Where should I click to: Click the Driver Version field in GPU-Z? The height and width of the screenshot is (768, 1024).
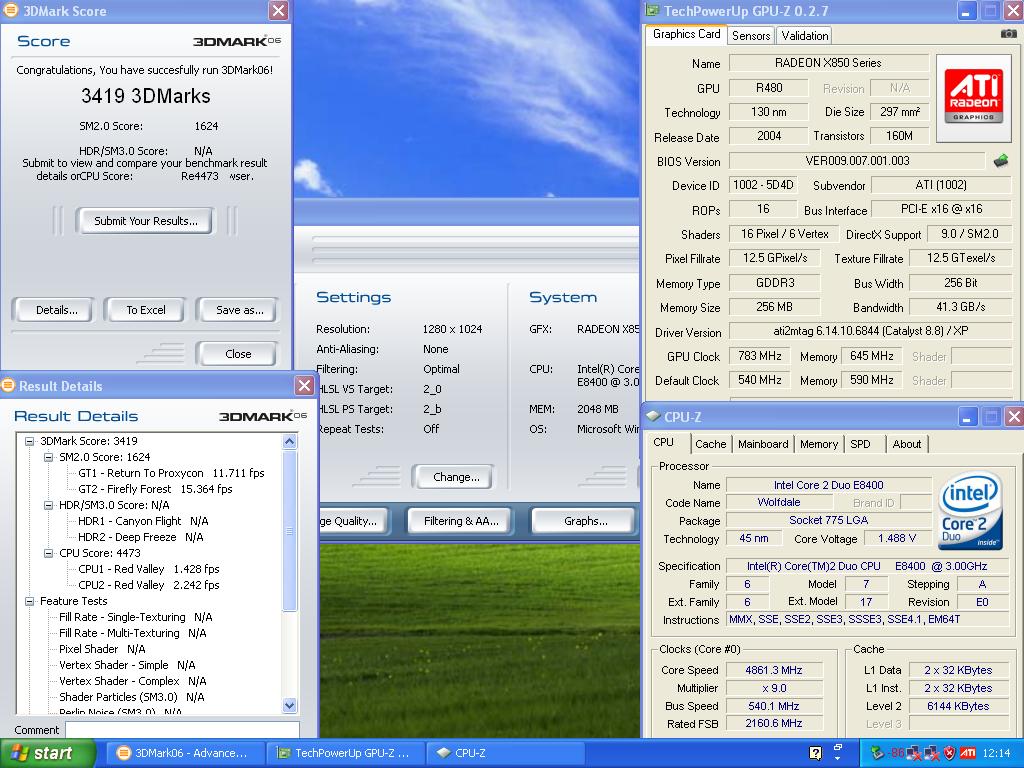click(870, 331)
